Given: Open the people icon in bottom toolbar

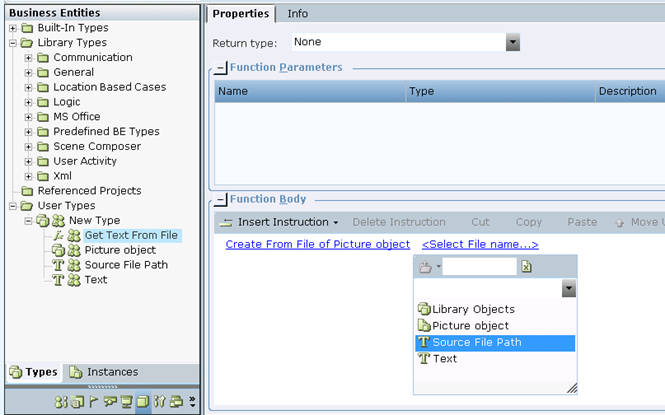Looking at the screenshot, I should [x=61, y=401].
